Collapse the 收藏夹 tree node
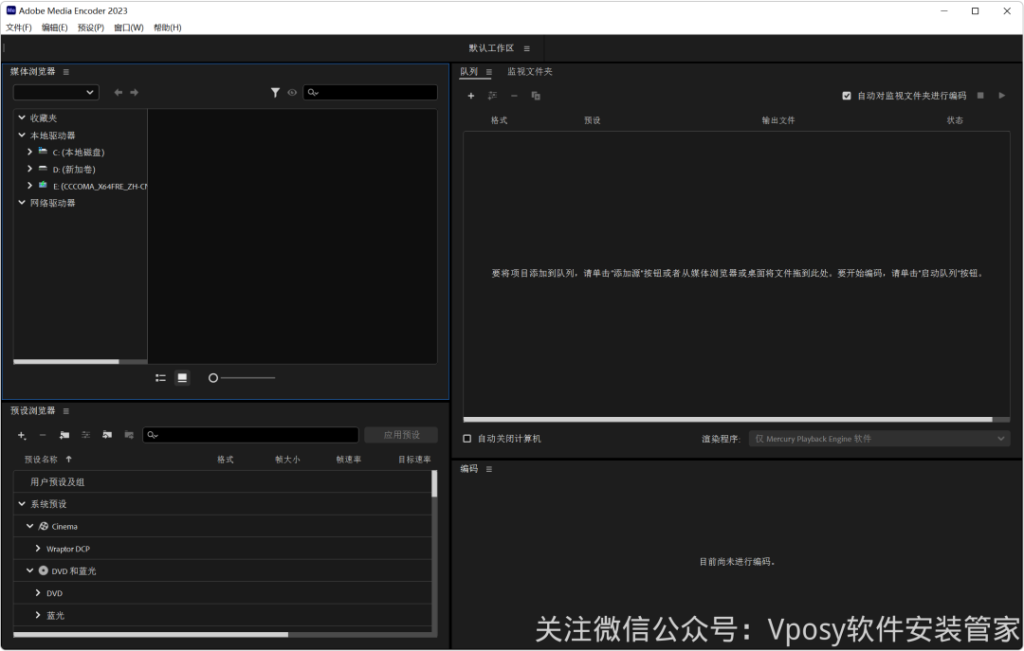 22,118
